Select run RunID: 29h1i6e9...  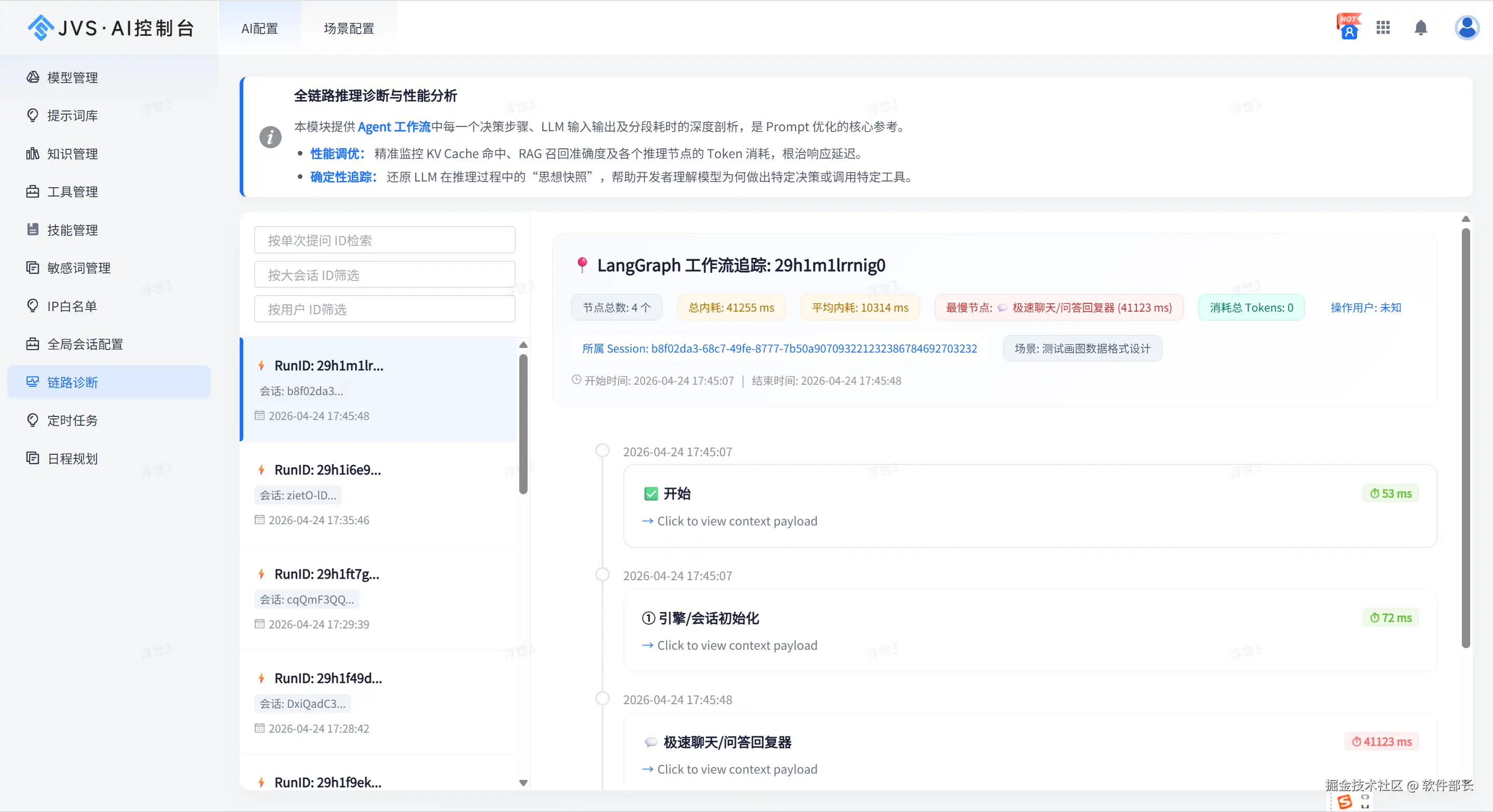pos(327,470)
